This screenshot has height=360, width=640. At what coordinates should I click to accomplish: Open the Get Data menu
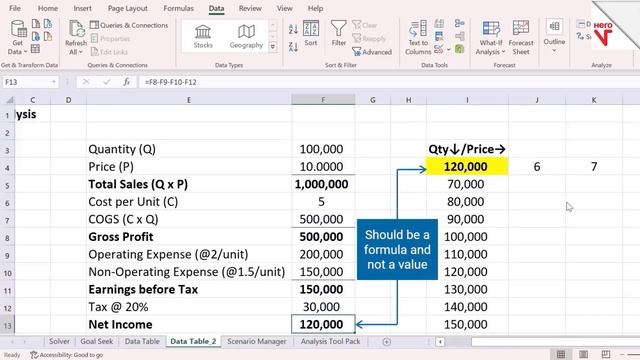click(18, 38)
